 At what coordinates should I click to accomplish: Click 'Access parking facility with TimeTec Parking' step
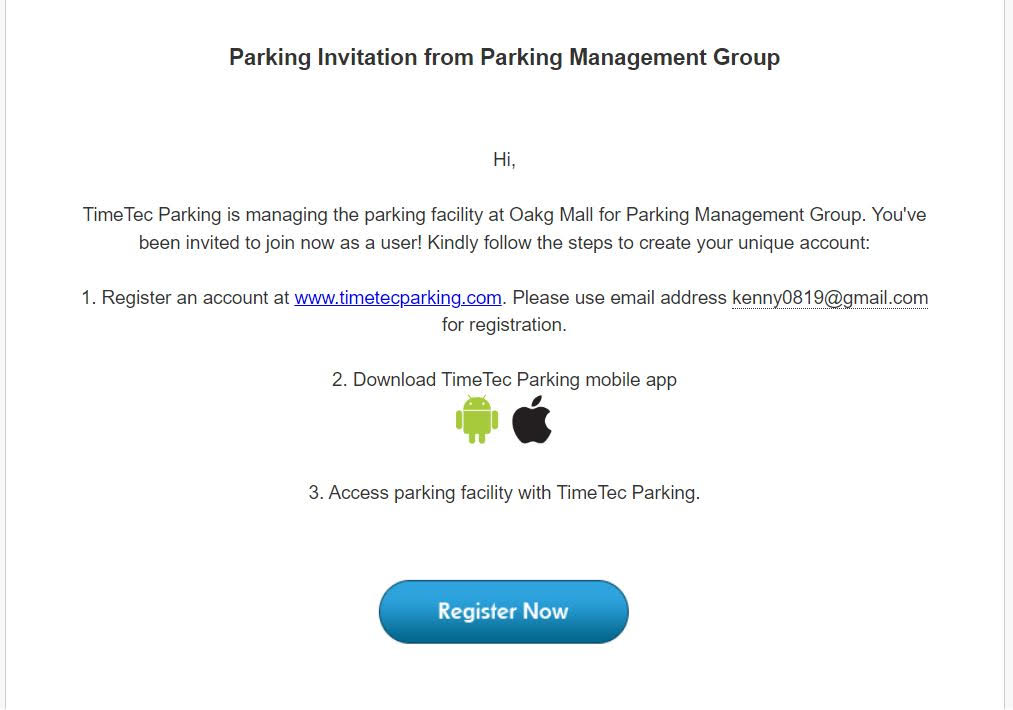[514, 493]
